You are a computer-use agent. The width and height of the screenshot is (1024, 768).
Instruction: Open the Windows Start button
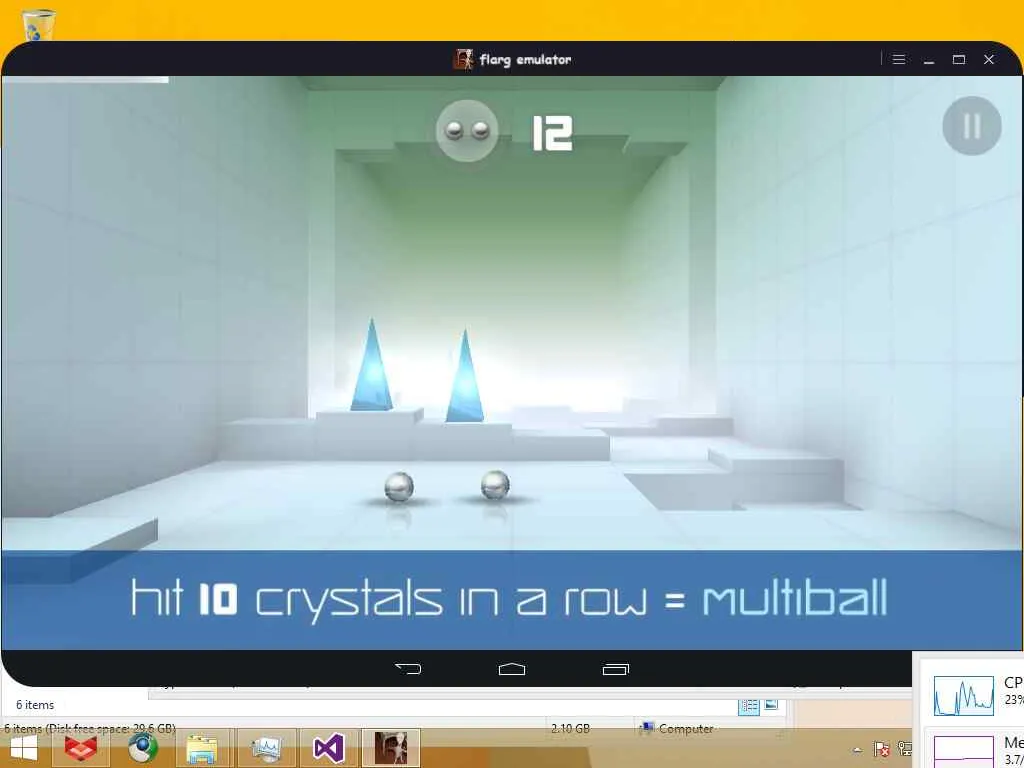click(24, 748)
